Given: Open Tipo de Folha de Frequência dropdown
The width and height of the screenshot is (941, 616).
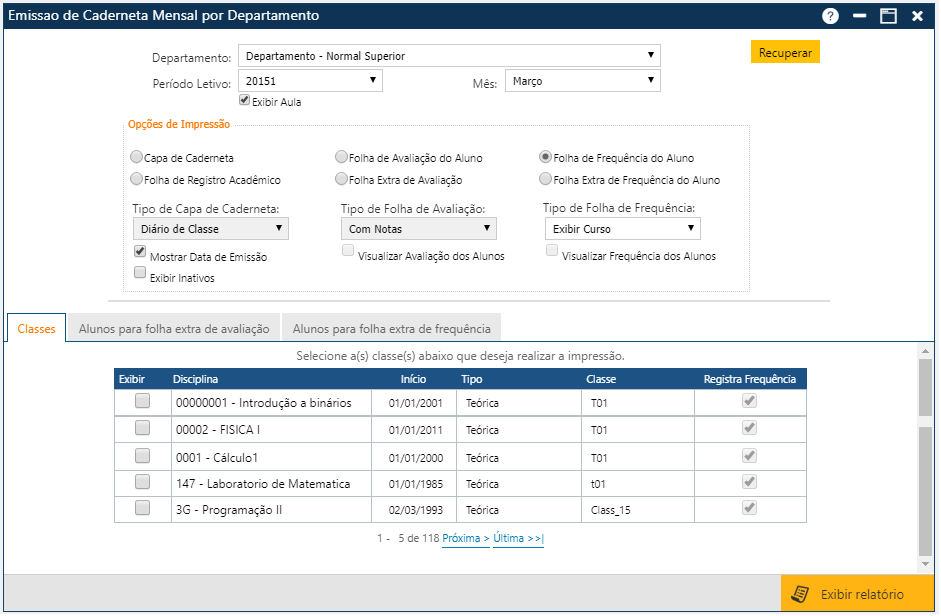Looking at the screenshot, I should pyautogui.click(x=622, y=229).
